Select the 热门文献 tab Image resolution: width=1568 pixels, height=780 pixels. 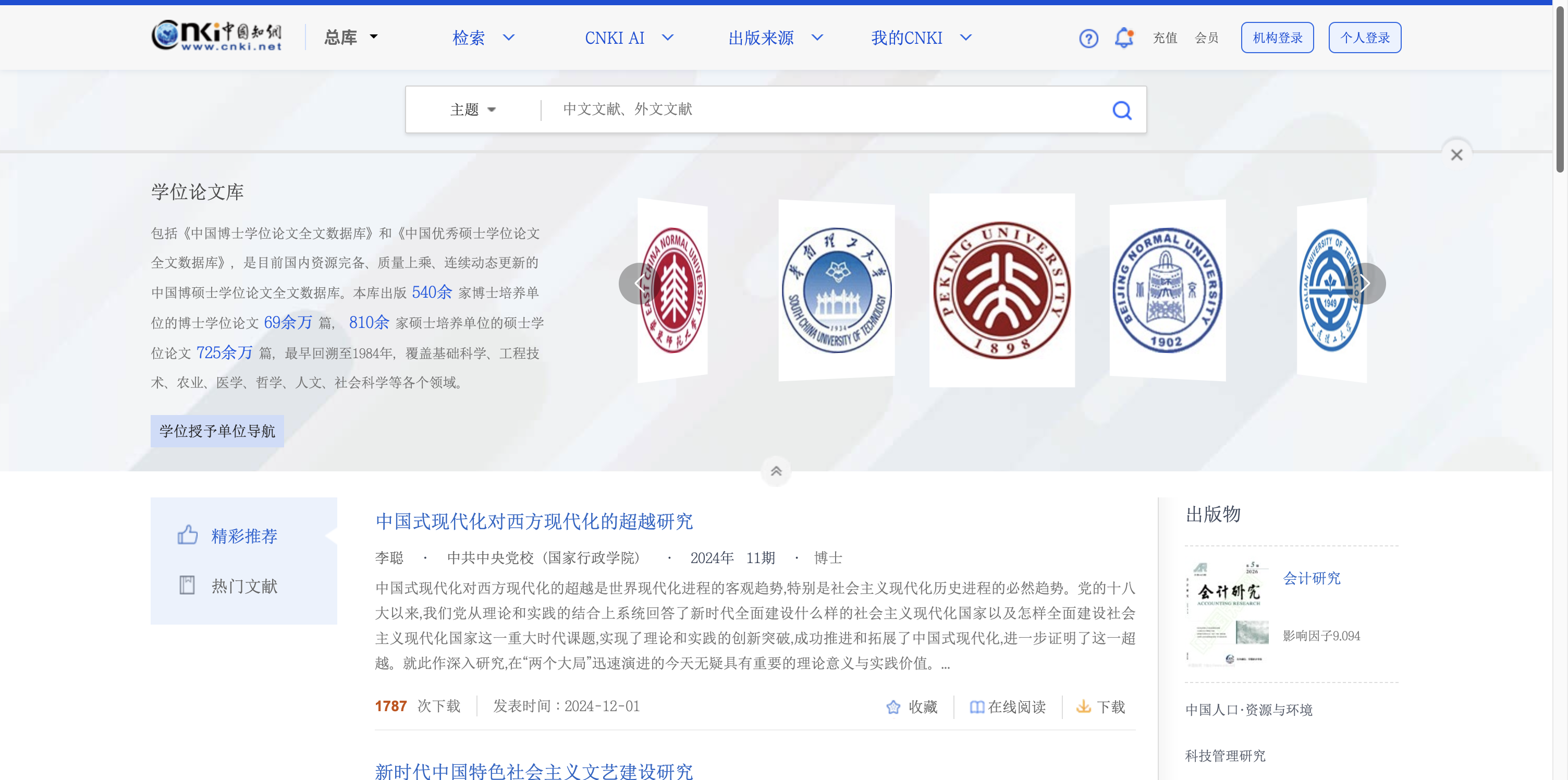click(244, 586)
